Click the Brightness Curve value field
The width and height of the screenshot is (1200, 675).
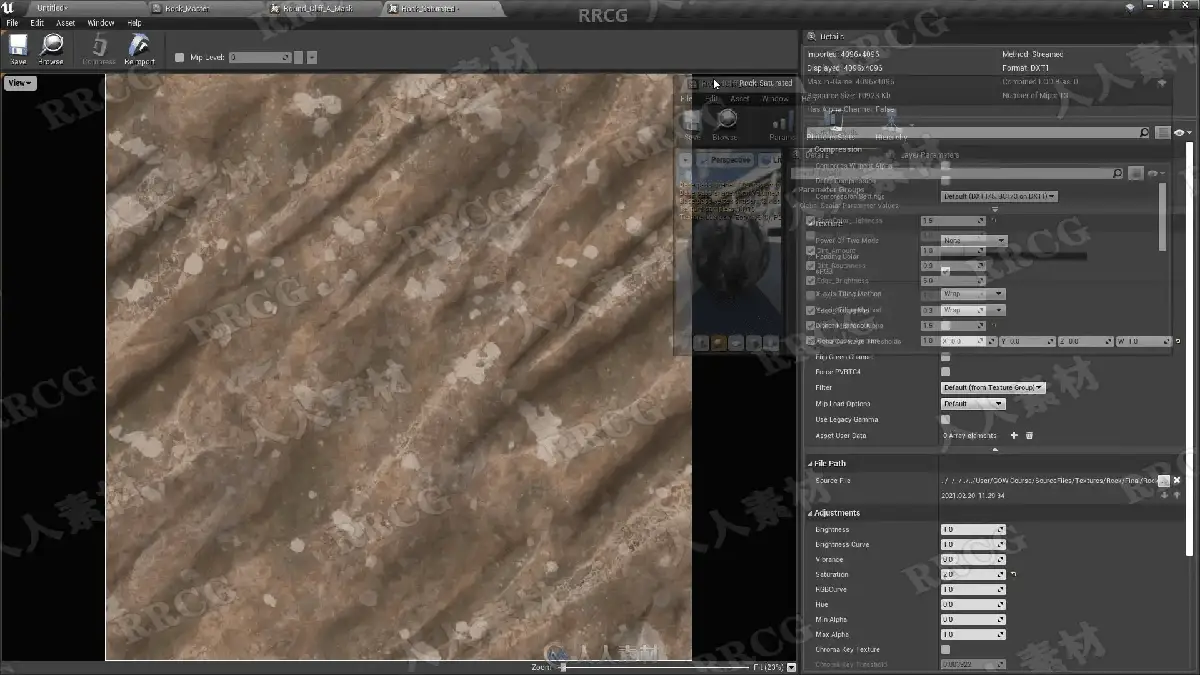pyautogui.click(x=973, y=545)
